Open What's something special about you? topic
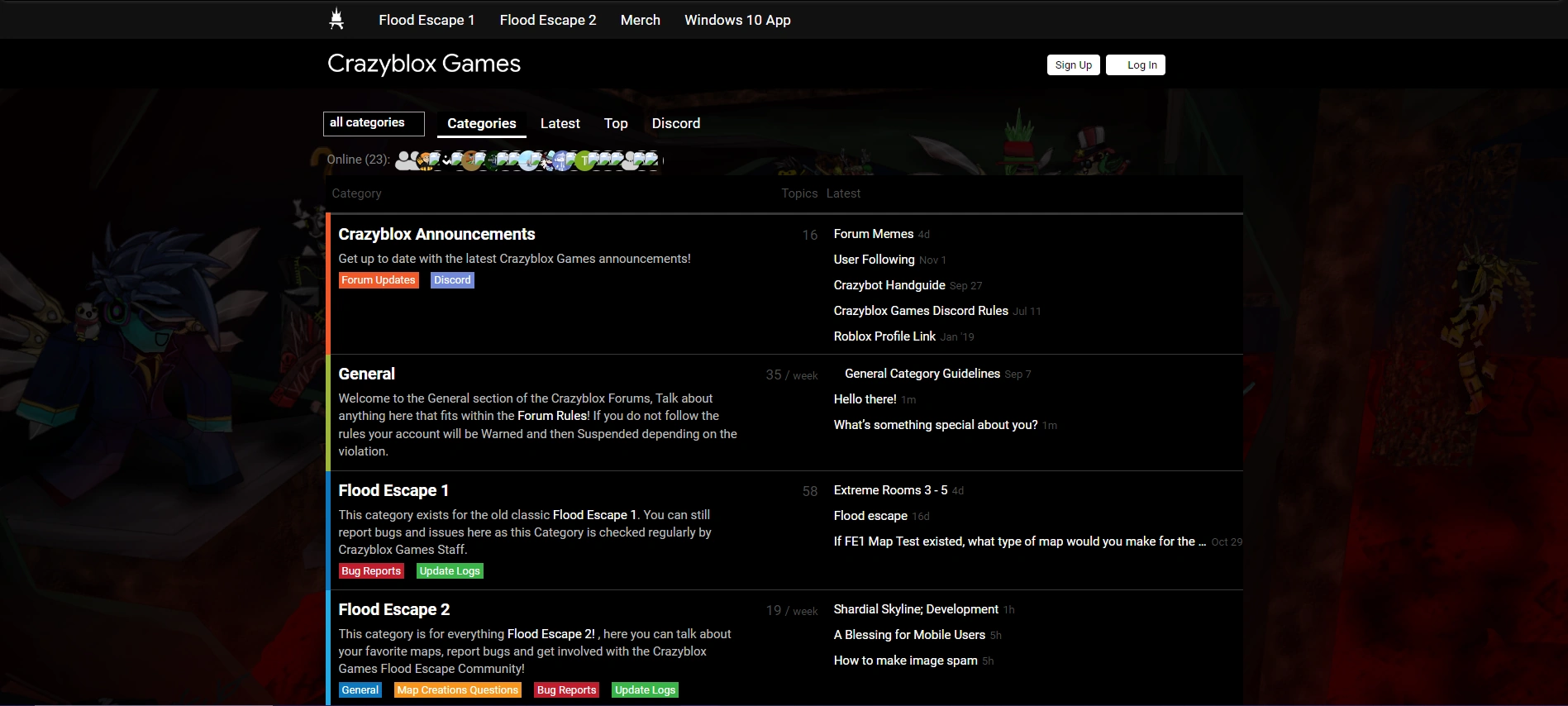 pos(936,425)
